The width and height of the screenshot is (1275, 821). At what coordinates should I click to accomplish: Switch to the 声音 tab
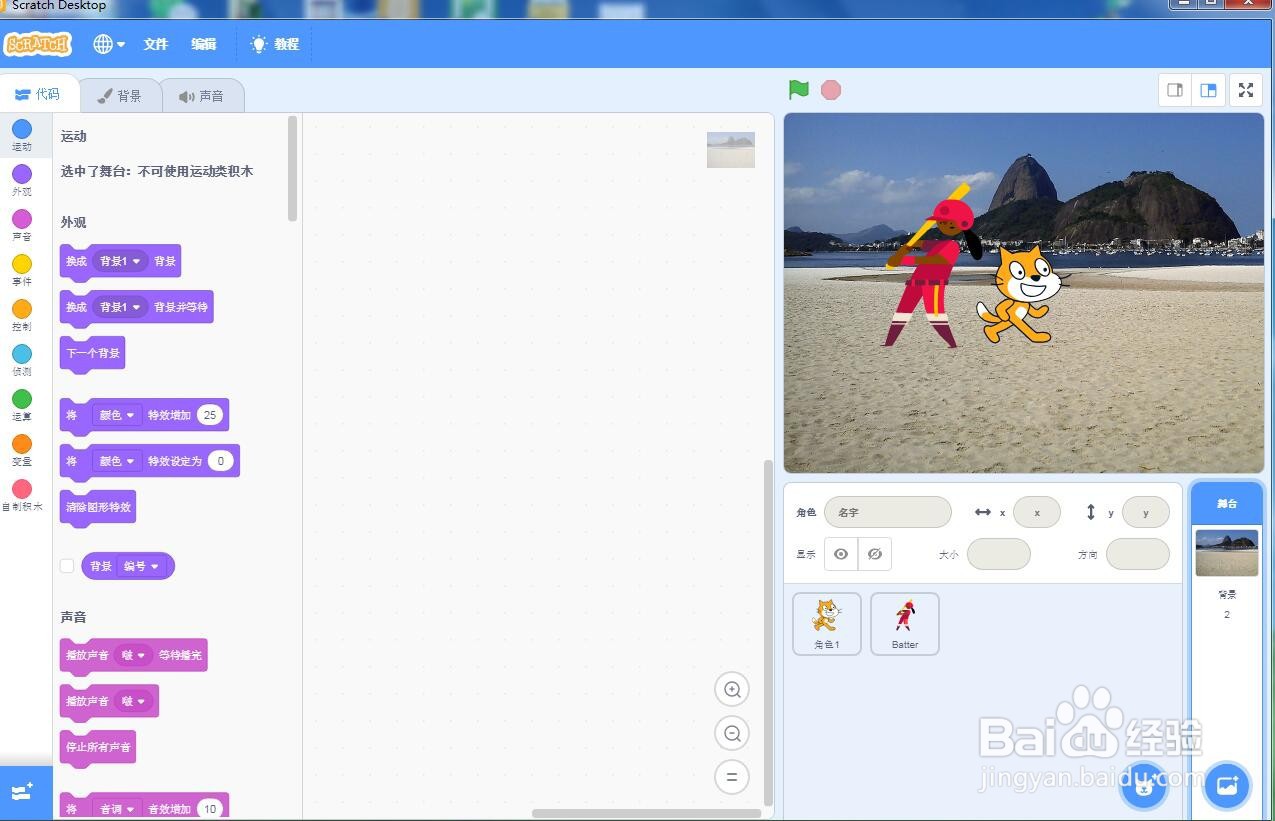[202, 96]
